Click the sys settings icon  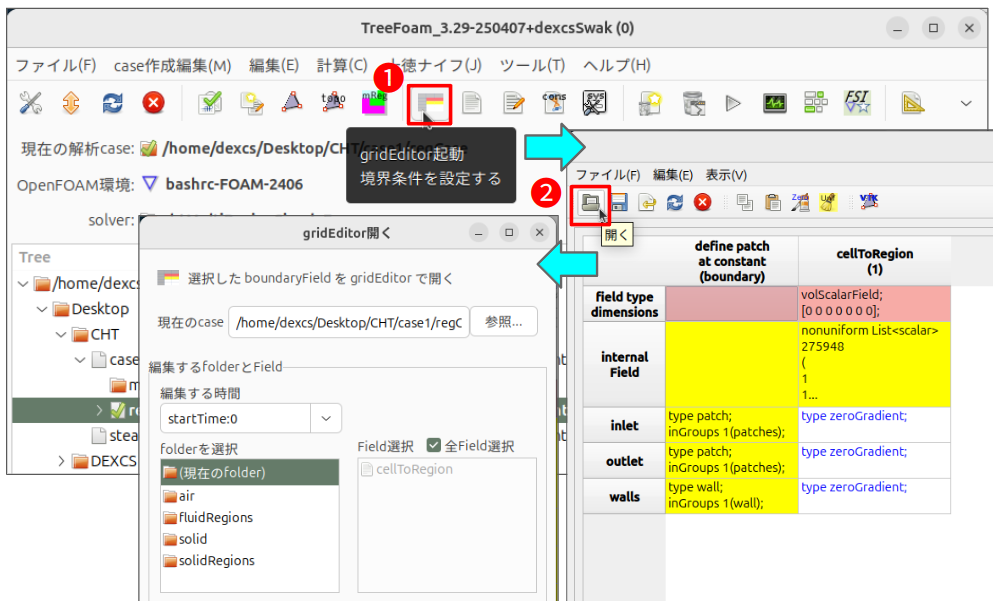(x=595, y=103)
